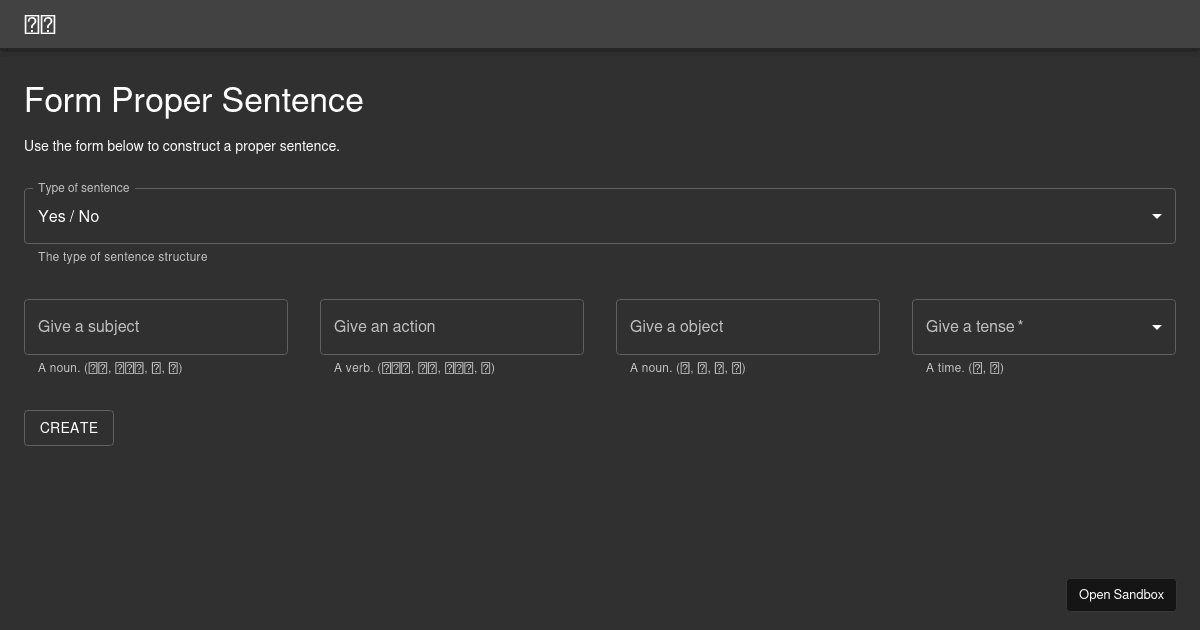Click the Form Proper Sentence heading
Screen dimensions: 1200x630
(194, 100)
